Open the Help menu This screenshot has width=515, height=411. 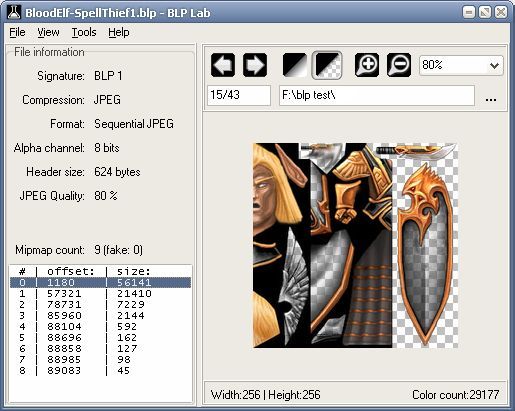pyautogui.click(x=119, y=32)
